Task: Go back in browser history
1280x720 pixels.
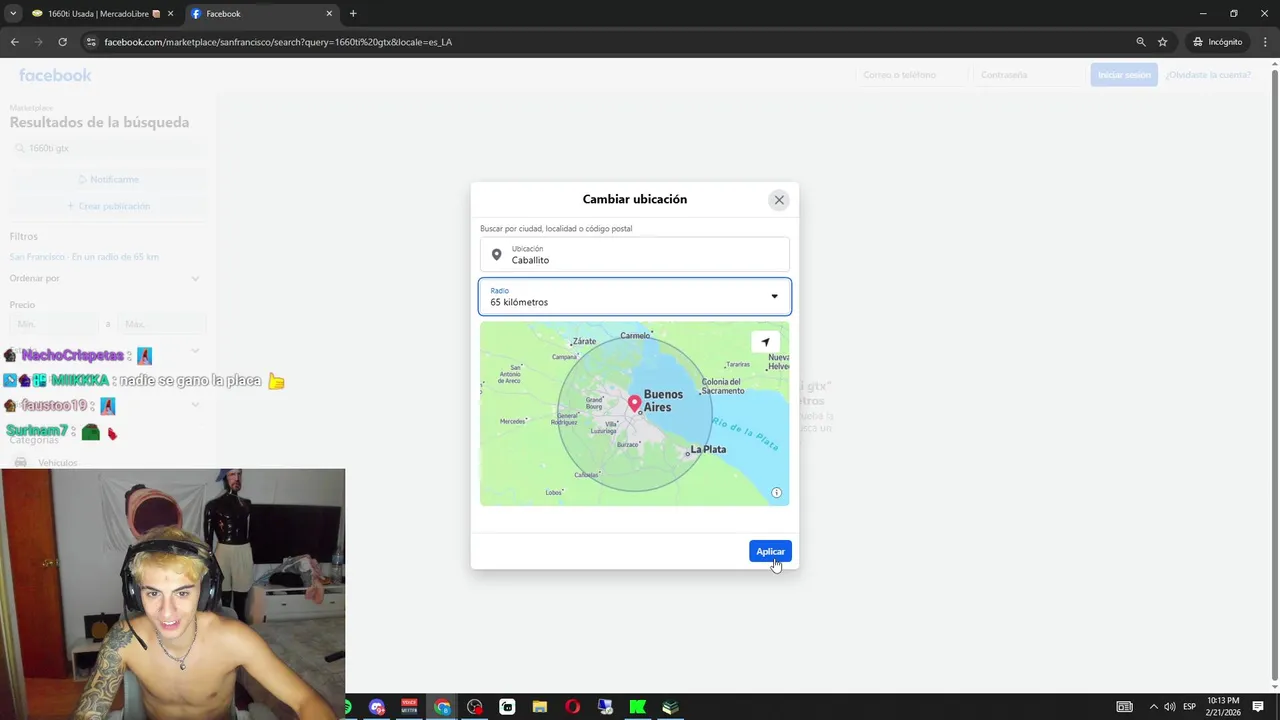Action: point(14,42)
